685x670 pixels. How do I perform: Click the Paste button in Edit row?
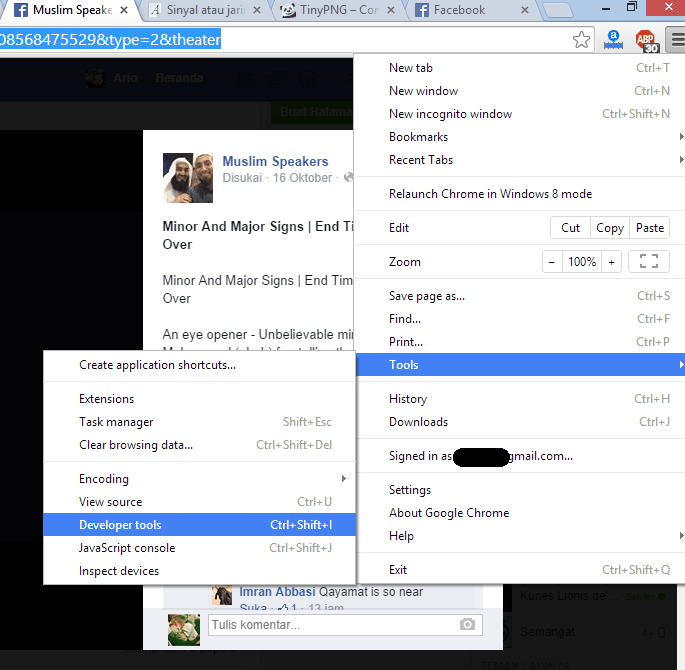click(x=650, y=228)
